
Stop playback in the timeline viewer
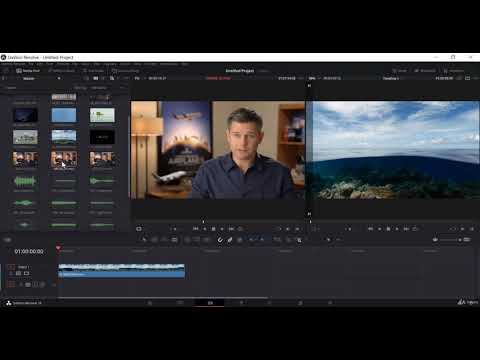(x=388, y=229)
